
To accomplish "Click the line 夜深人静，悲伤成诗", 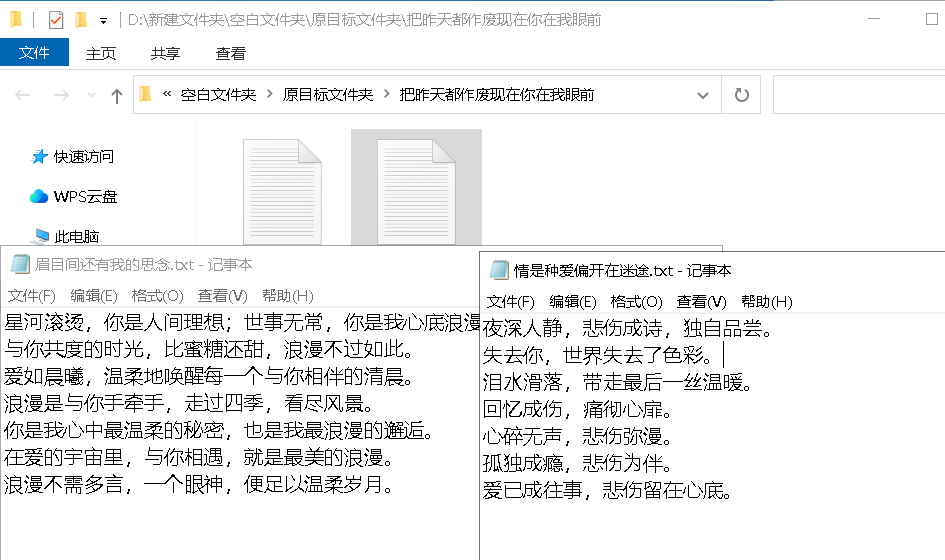I will (627, 329).
